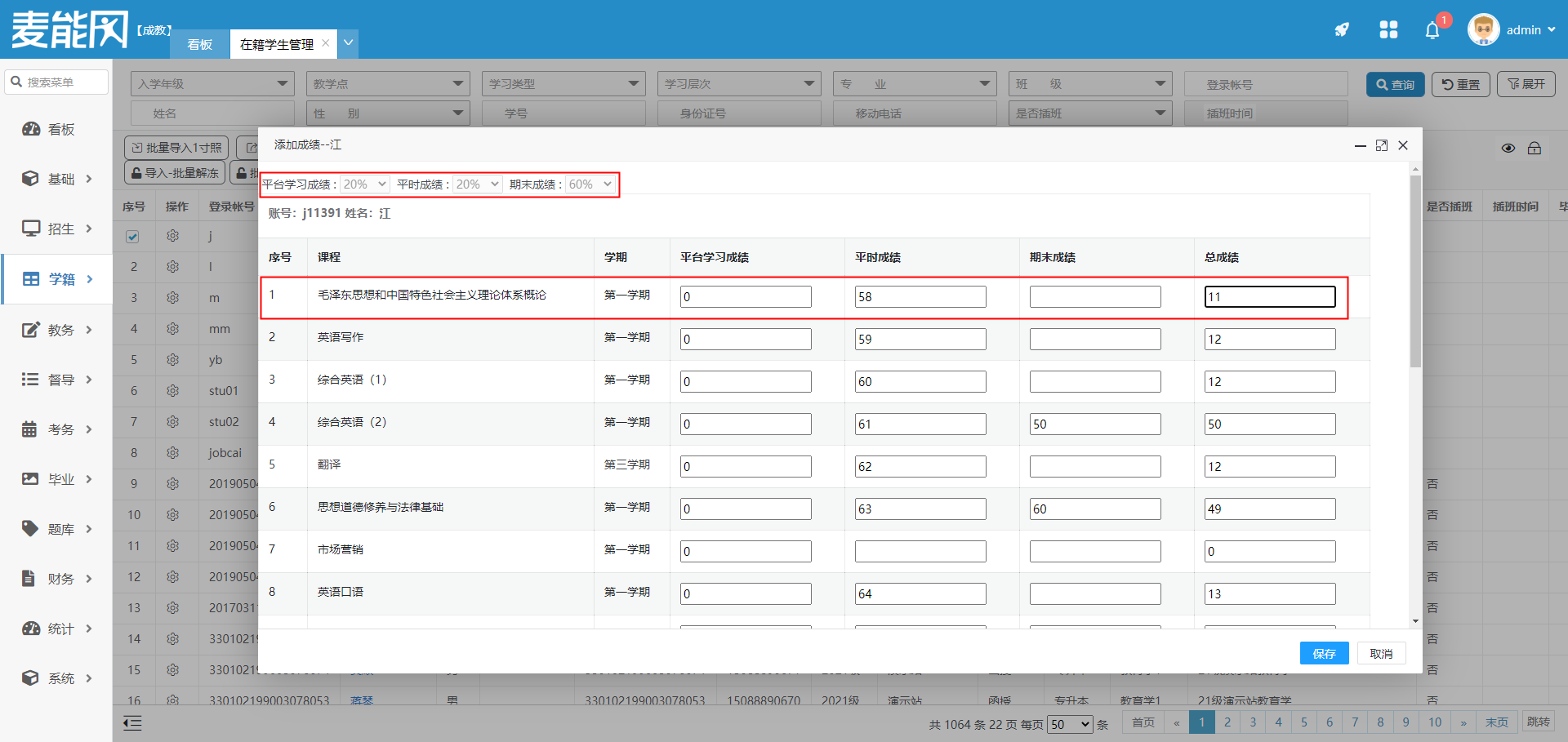Open the page size dropdown showing 50
The width and height of the screenshot is (1568, 742).
click(x=1070, y=724)
